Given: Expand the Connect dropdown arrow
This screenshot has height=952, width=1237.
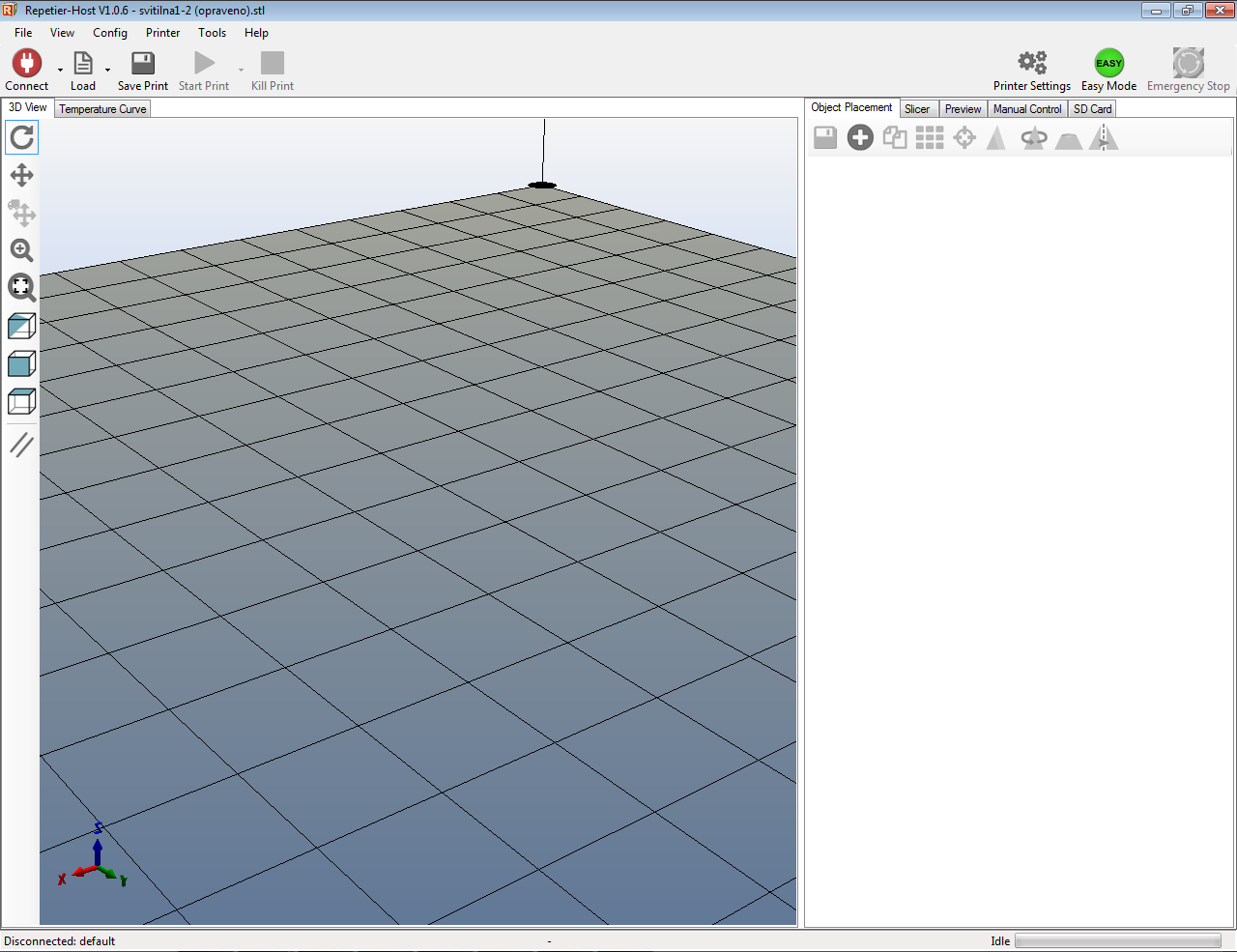Looking at the screenshot, I should click(x=60, y=70).
